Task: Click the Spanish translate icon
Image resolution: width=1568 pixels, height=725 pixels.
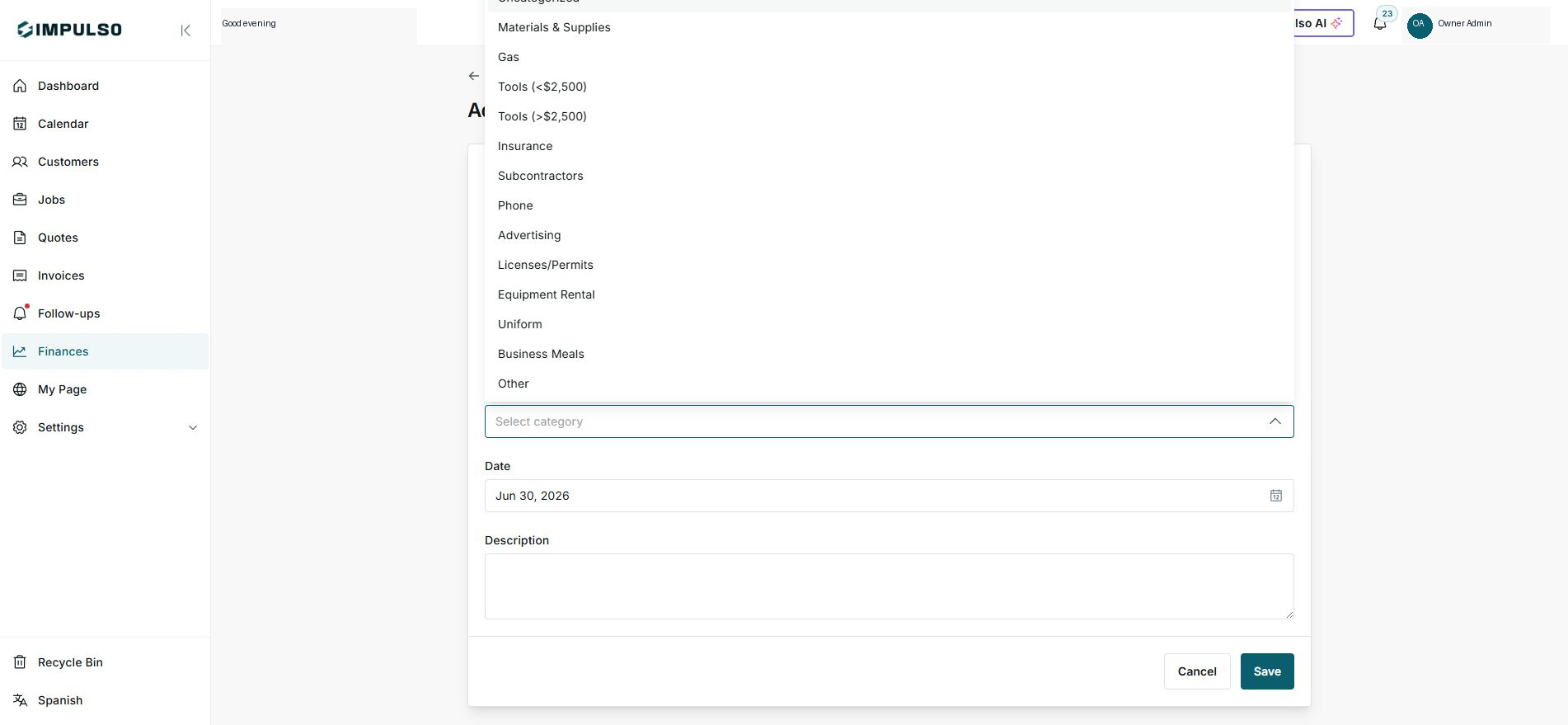Action: click(x=20, y=700)
